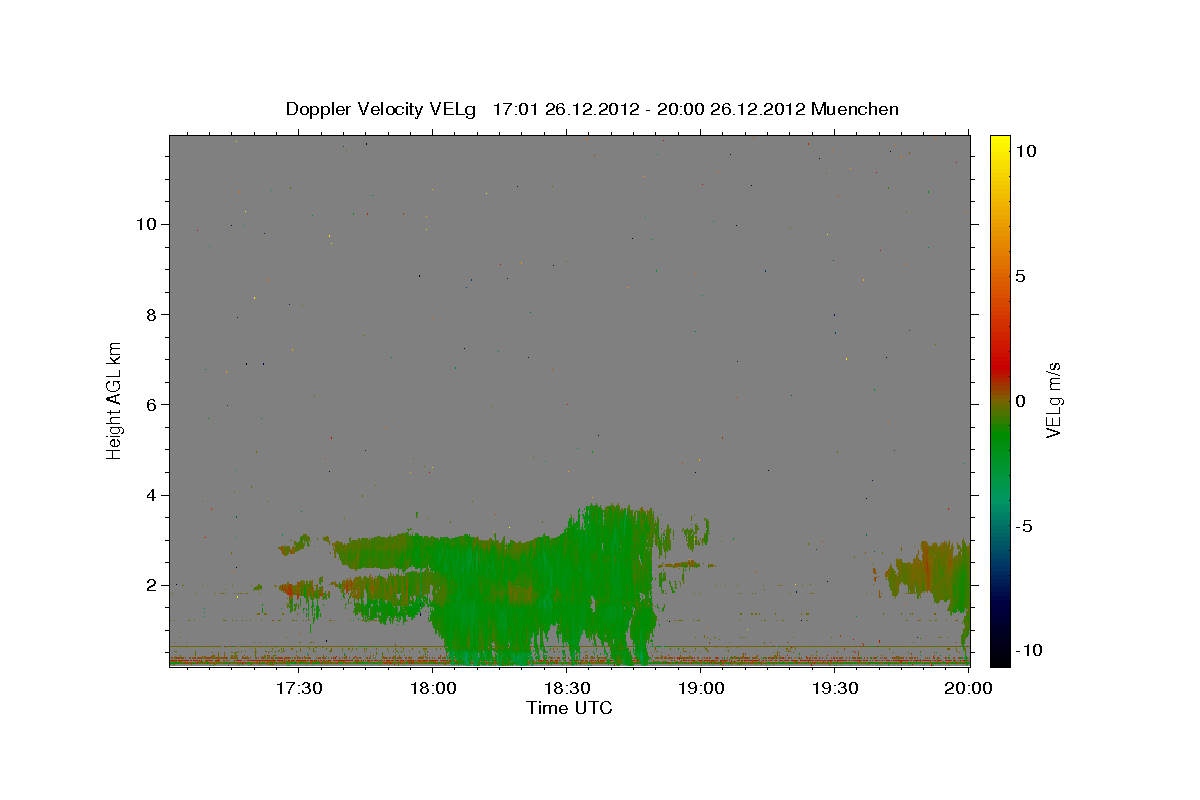
Task: Click the 19:30 time tick label
Action: coord(834,688)
